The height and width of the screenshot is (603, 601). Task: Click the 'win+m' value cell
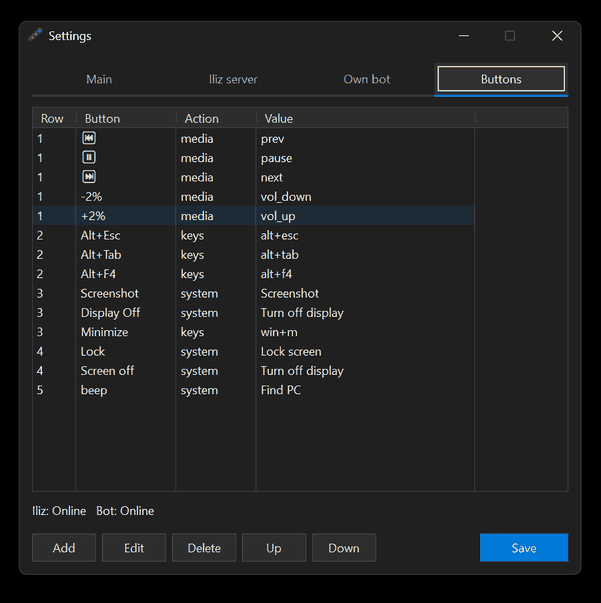[279, 332]
